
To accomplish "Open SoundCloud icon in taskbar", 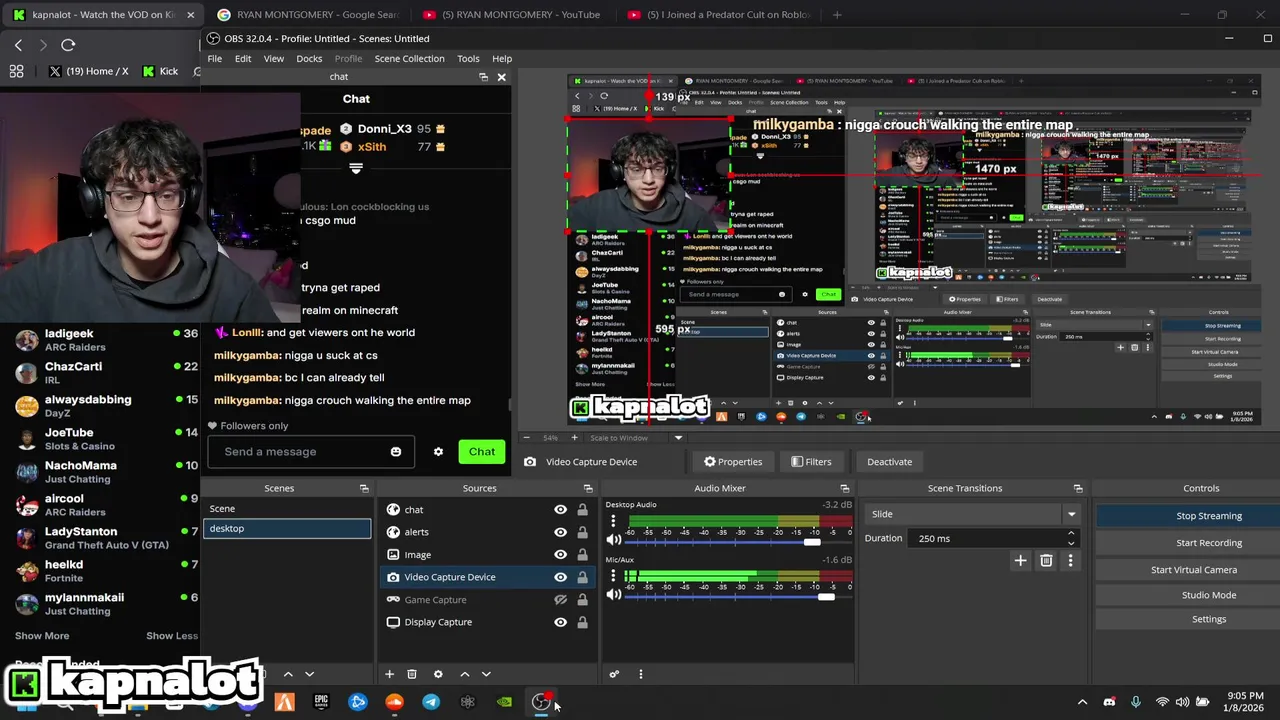I will pos(394,702).
